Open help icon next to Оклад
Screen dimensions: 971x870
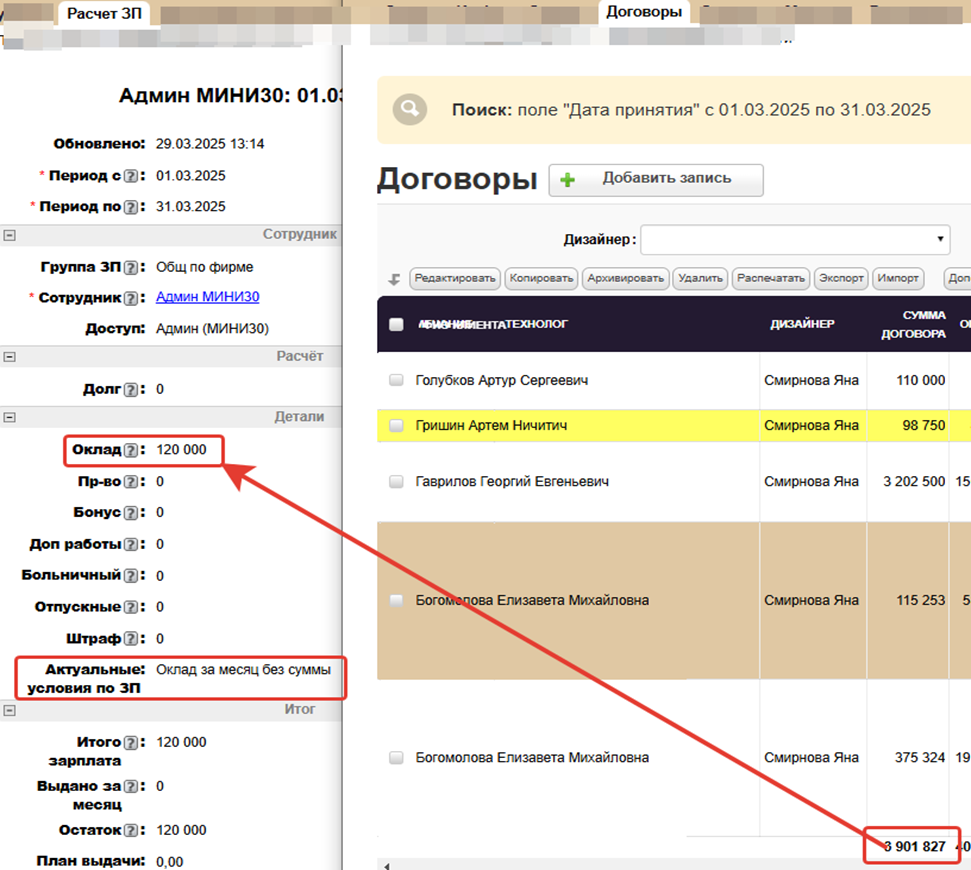click(x=130, y=451)
